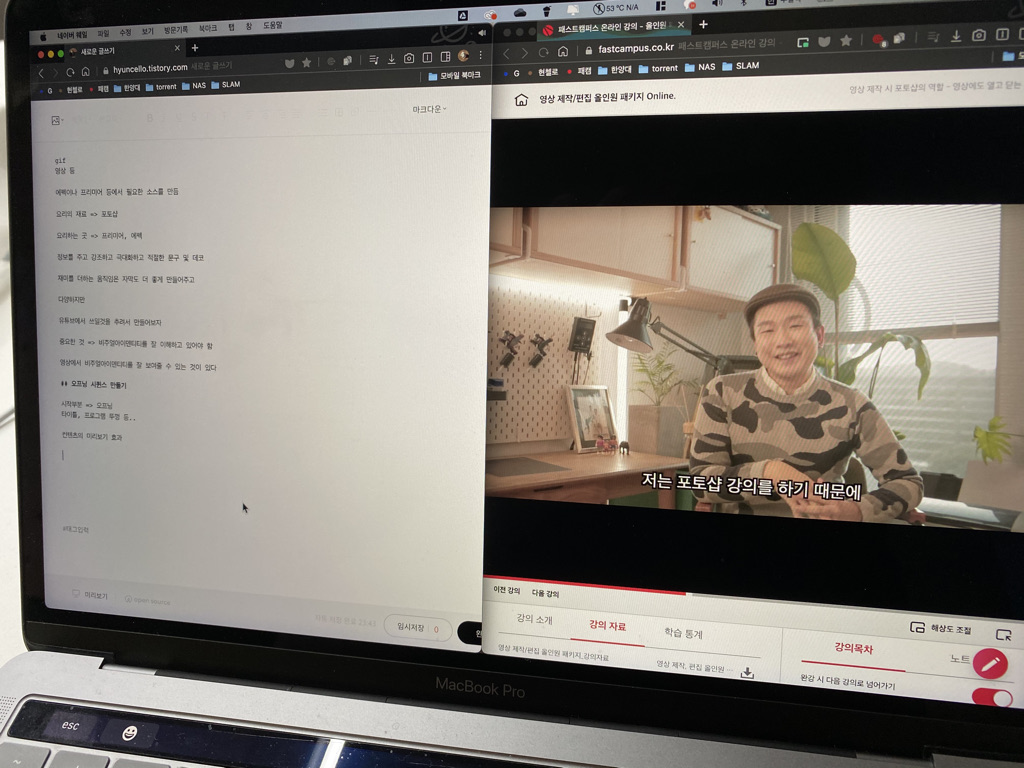Reload the hyuncello.tistory.com page
The height and width of the screenshot is (768, 1024).
(x=71, y=72)
